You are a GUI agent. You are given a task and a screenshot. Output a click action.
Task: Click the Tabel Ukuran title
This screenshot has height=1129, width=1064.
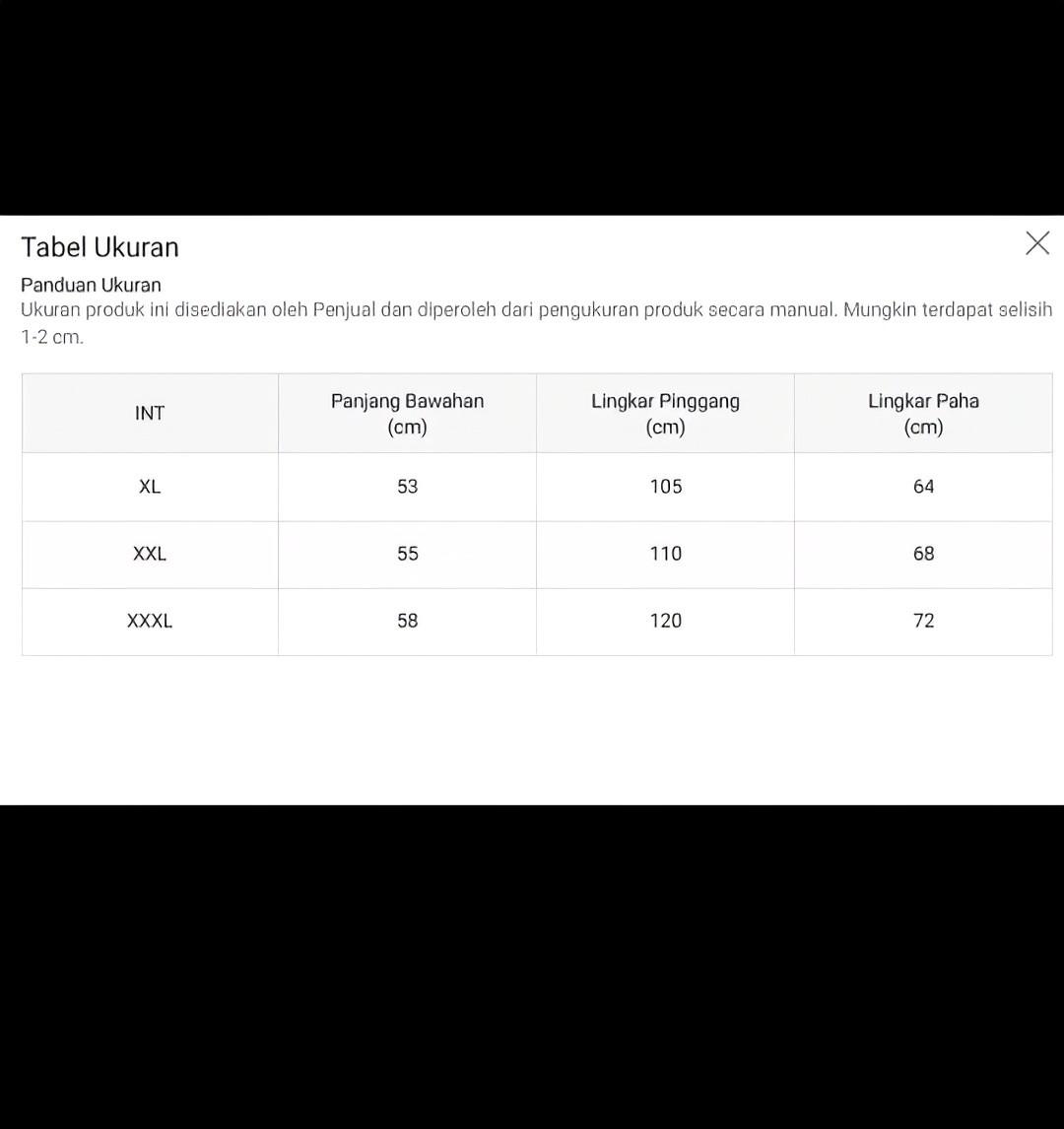[100, 247]
